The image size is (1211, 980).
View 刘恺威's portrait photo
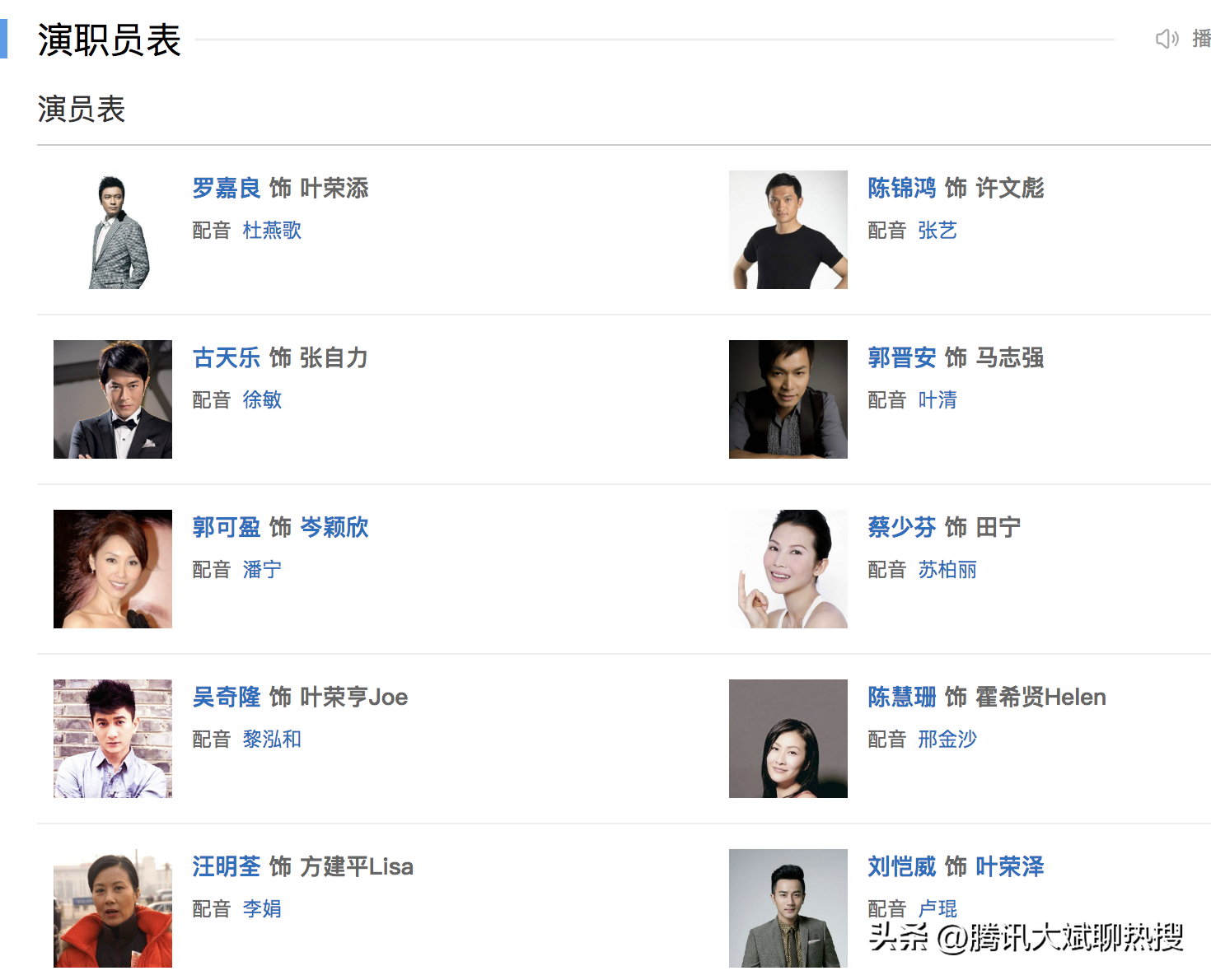click(x=788, y=908)
